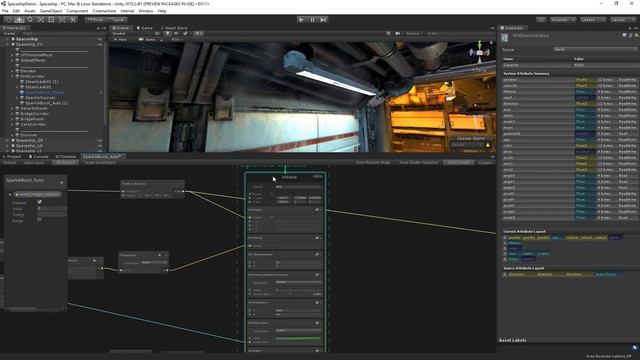This screenshot has width=640, height=360.
Task: Select the custom editor tools icon
Action: [x=73, y=20]
